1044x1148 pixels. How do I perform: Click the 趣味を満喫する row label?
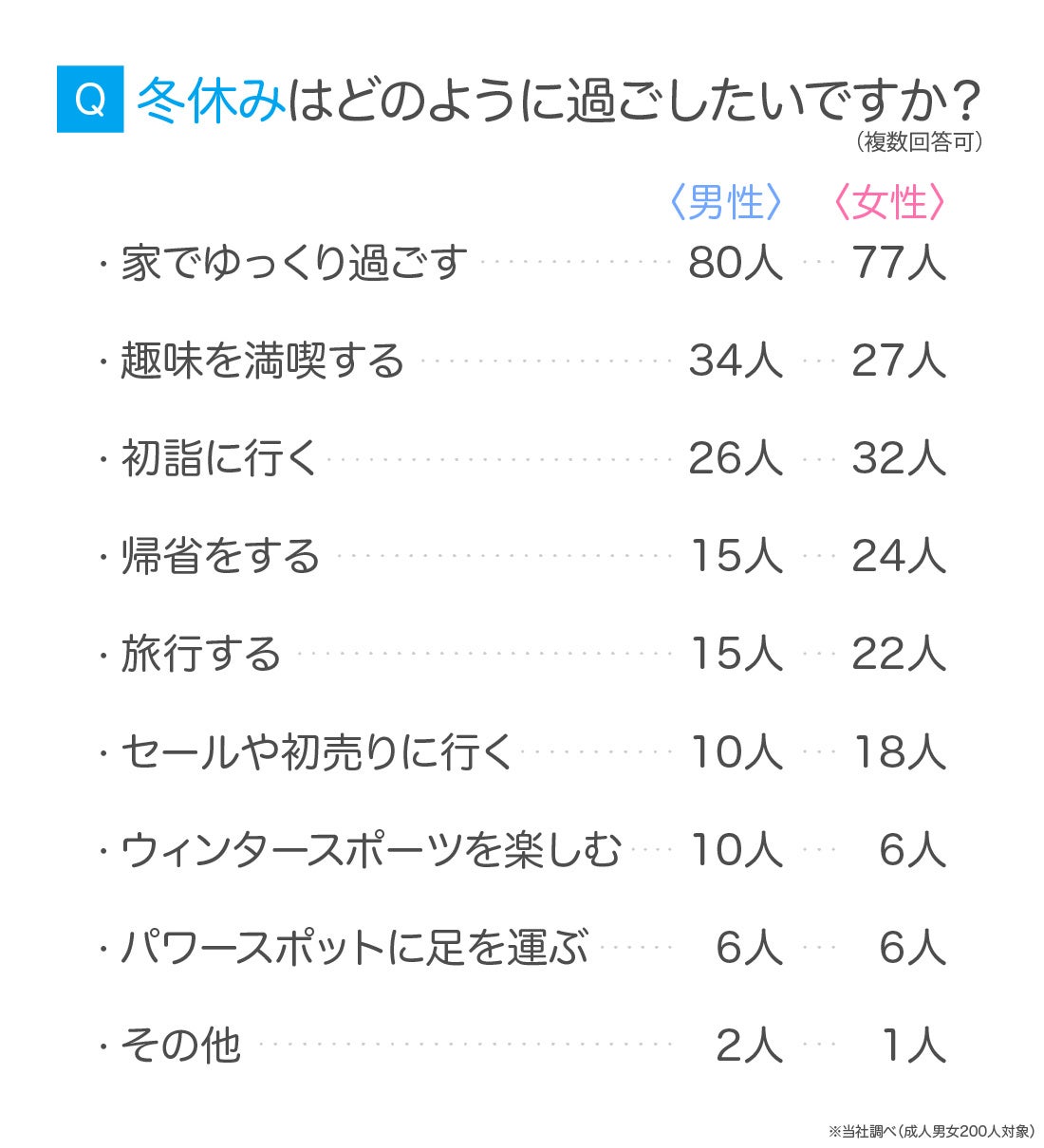click(x=262, y=361)
